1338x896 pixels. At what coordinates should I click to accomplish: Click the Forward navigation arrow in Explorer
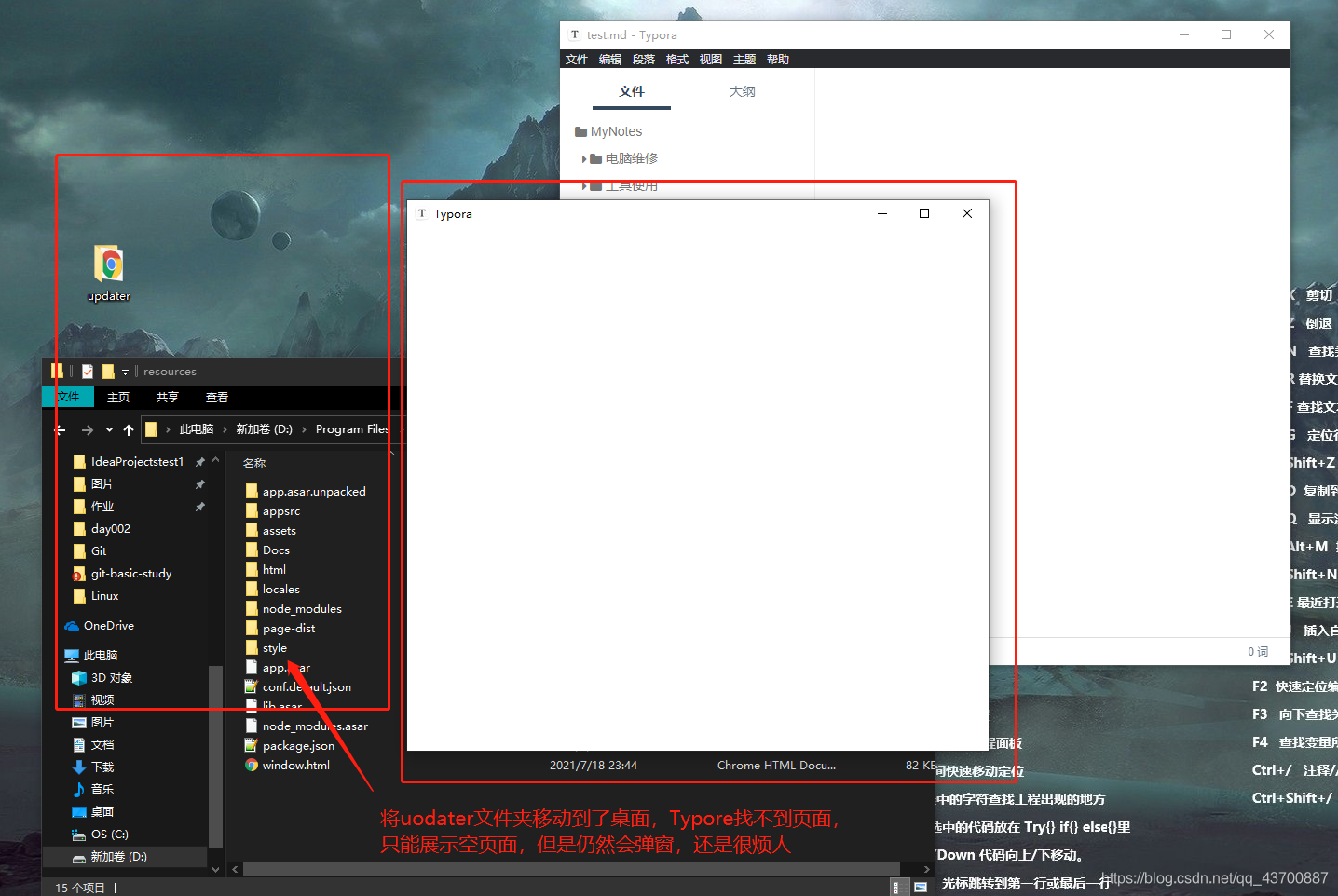[x=87, y=429]
